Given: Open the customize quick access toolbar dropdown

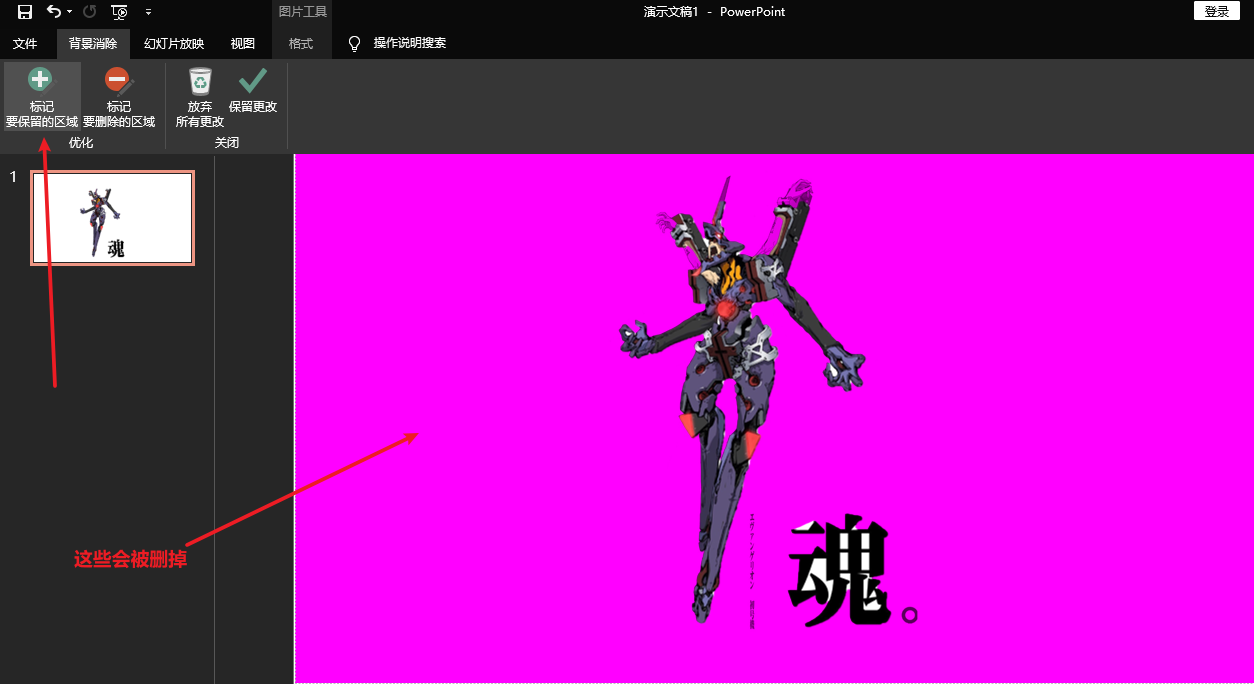Looking at the screenshot, I should 148,12.
